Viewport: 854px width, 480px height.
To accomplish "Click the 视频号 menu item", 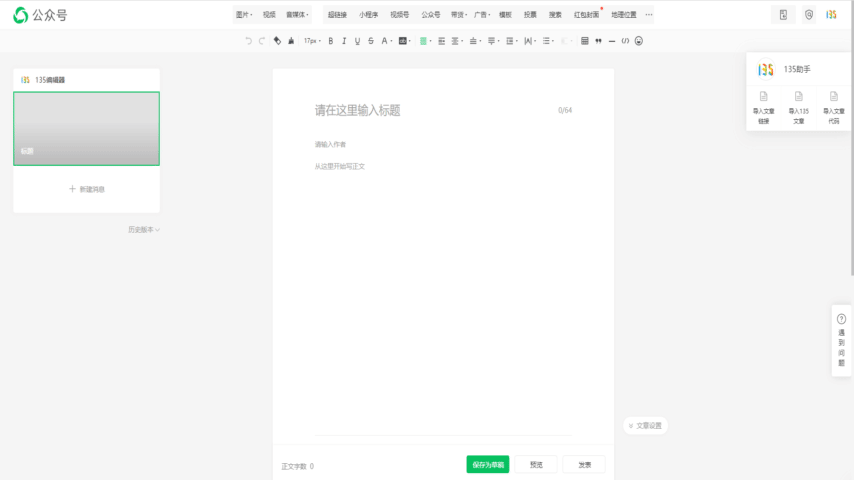I will (x=399, y=15).
